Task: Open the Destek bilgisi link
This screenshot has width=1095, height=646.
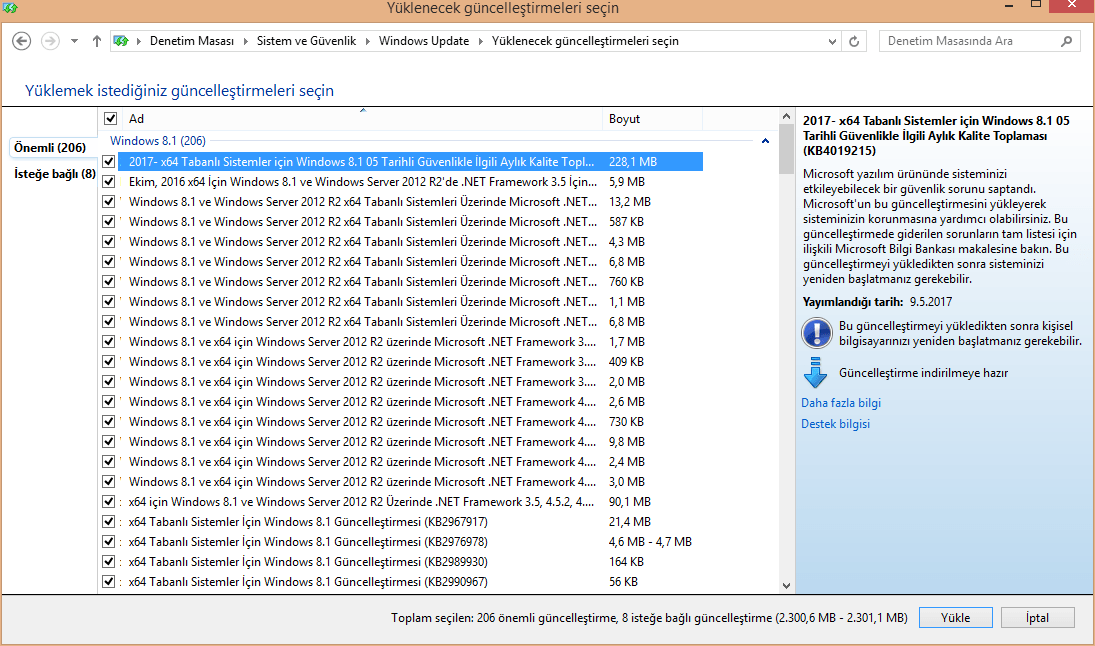Action: [835, 424]
